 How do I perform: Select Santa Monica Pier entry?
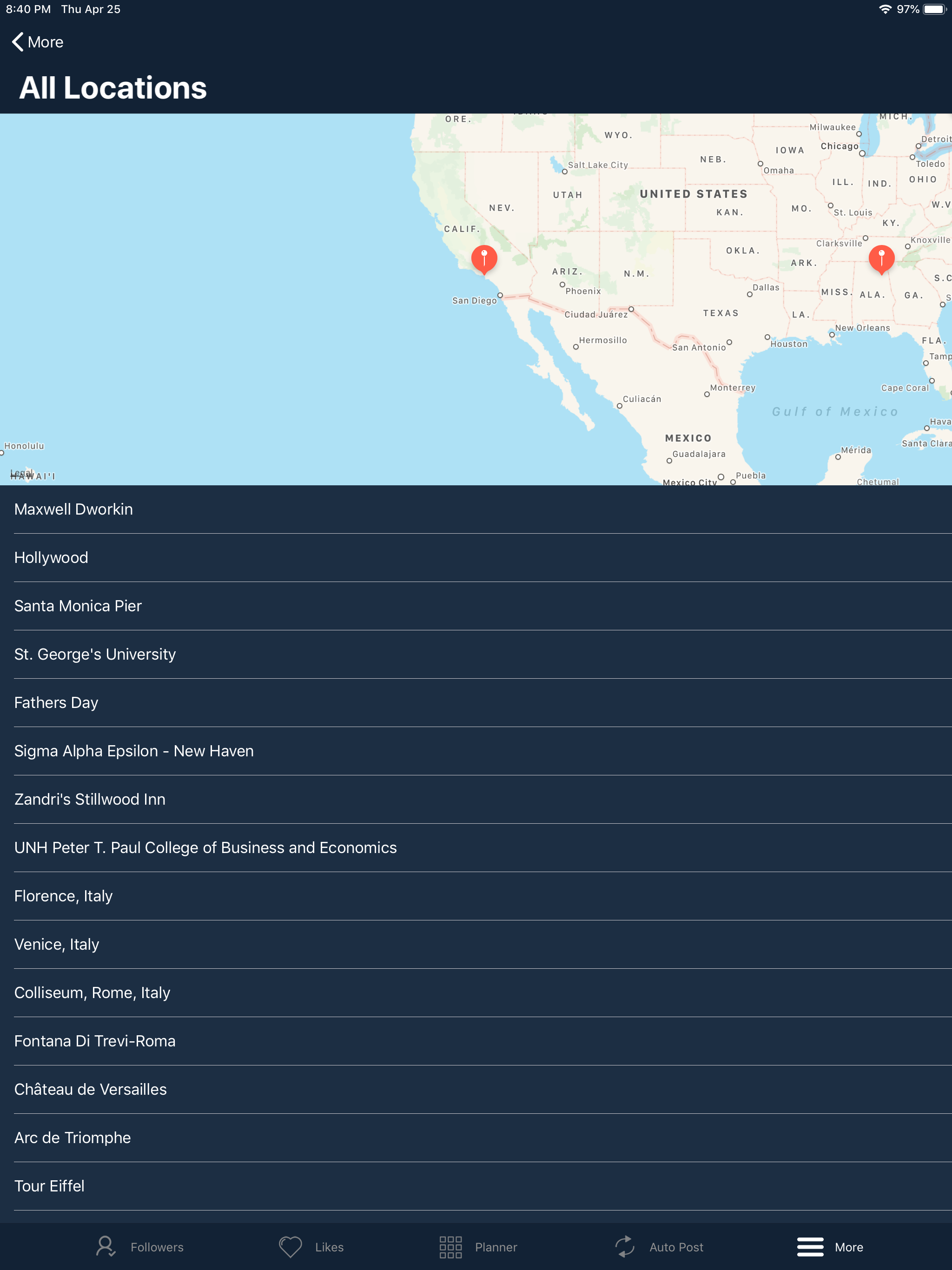[78, 606]
